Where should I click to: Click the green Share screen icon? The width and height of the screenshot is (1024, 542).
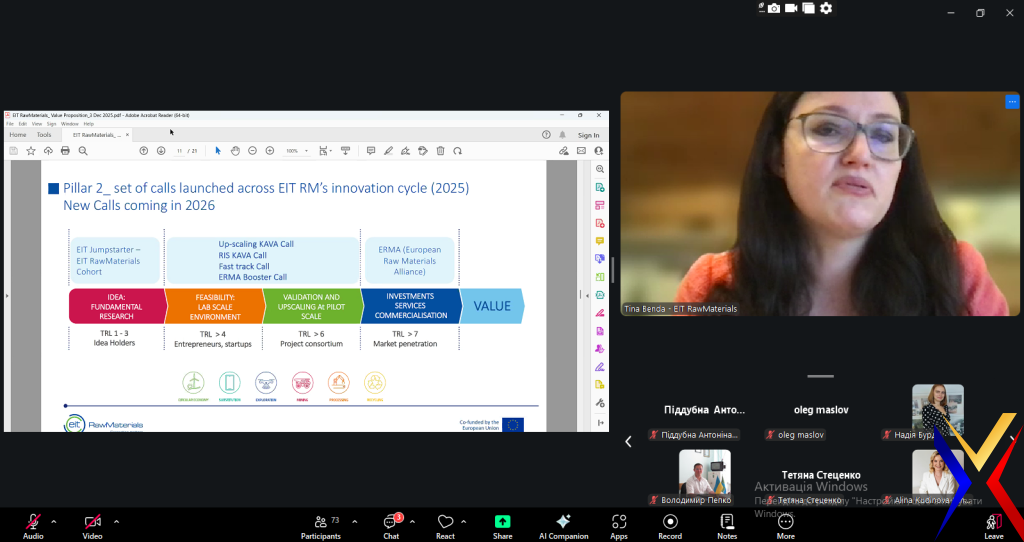pyautogui.click(x=502, y=523)
